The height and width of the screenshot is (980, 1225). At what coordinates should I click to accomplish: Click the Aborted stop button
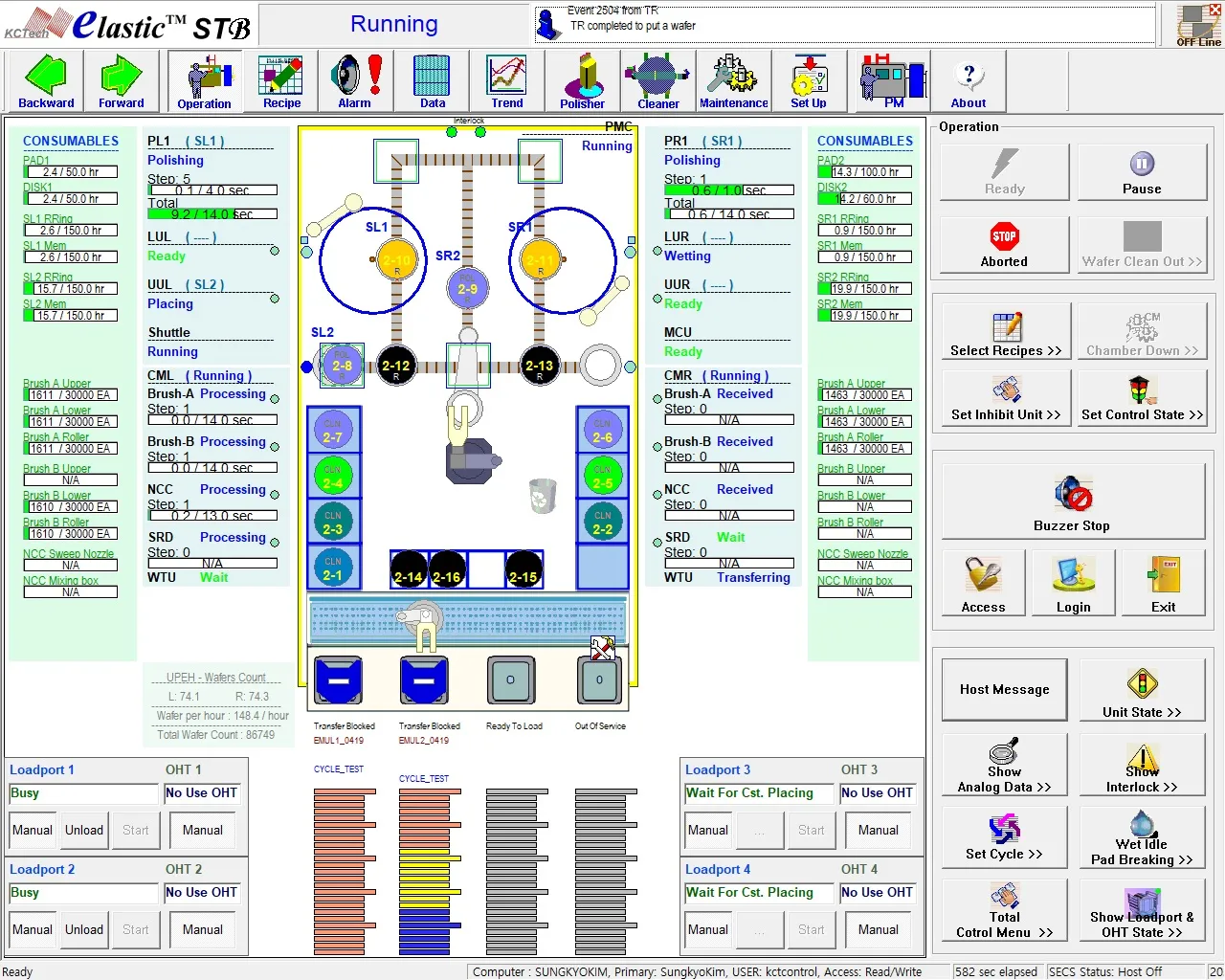point(1004,245)
